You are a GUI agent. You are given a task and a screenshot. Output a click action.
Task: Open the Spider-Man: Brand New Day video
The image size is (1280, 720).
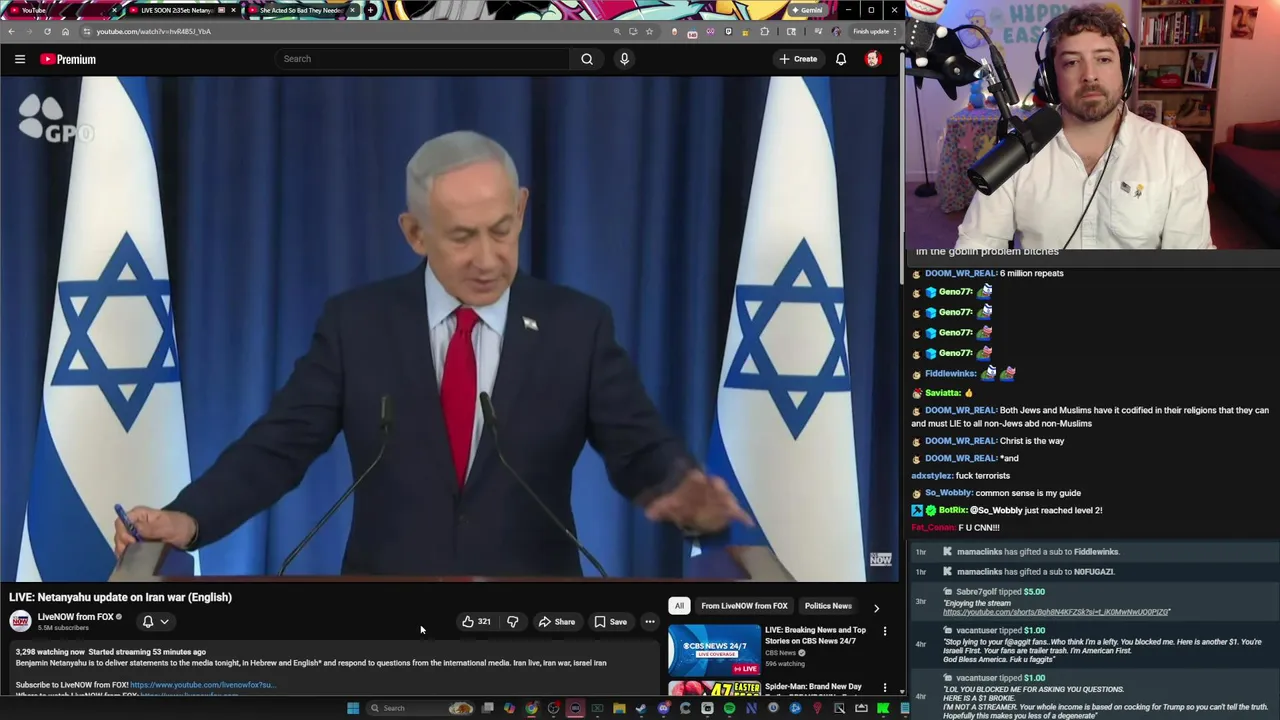pos(813,687)
